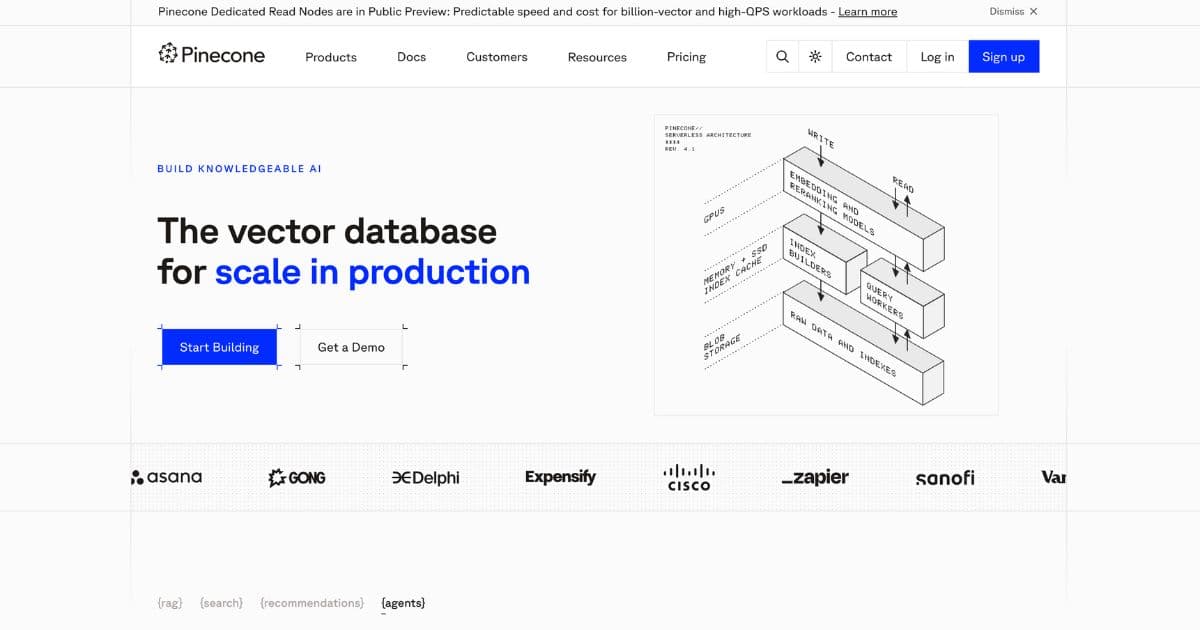1200x630 pixels.
Task: Open the Learn more link in banner
Action: click(867, 12)
